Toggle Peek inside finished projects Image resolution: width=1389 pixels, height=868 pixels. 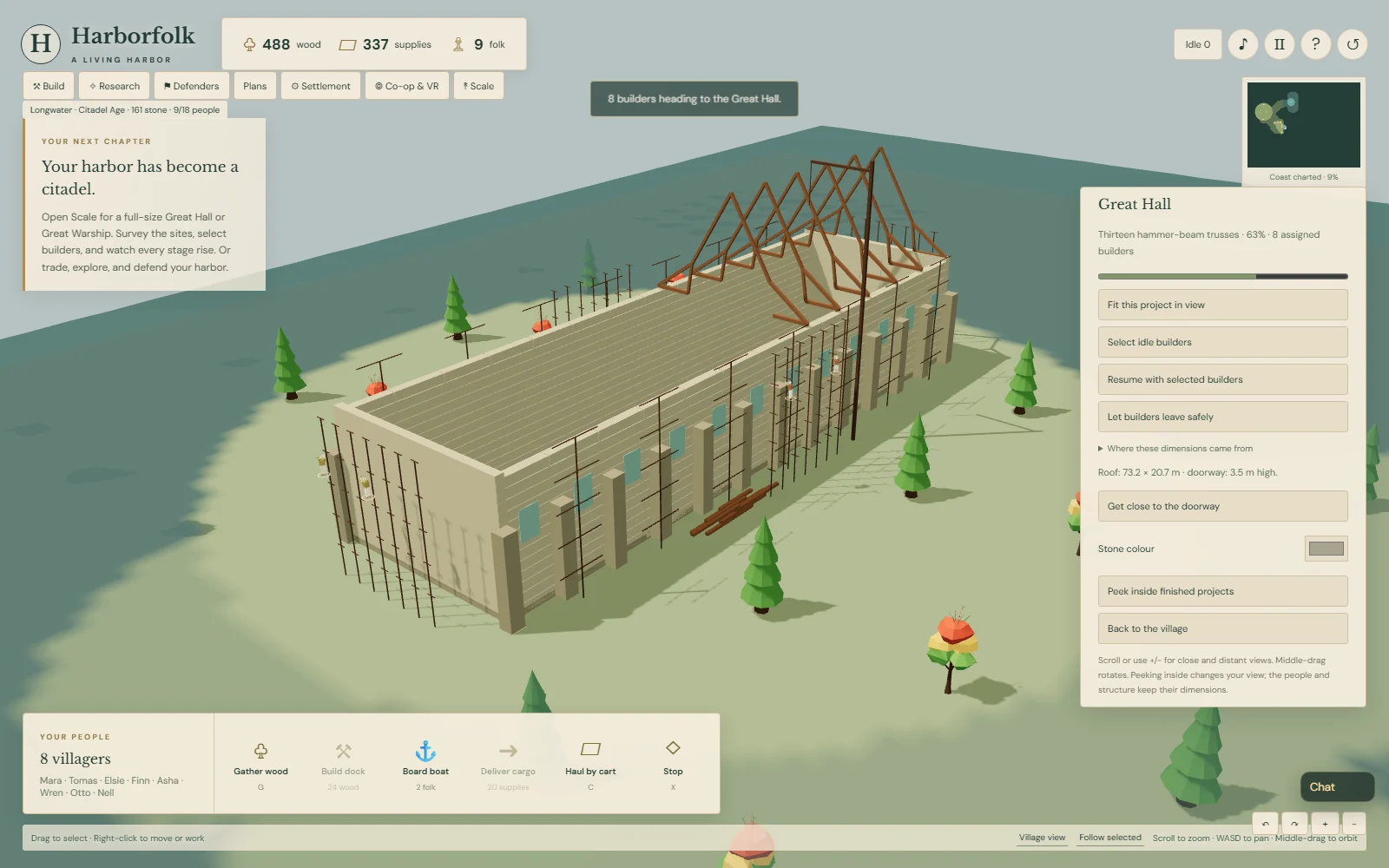click(x=1222, y=591)
